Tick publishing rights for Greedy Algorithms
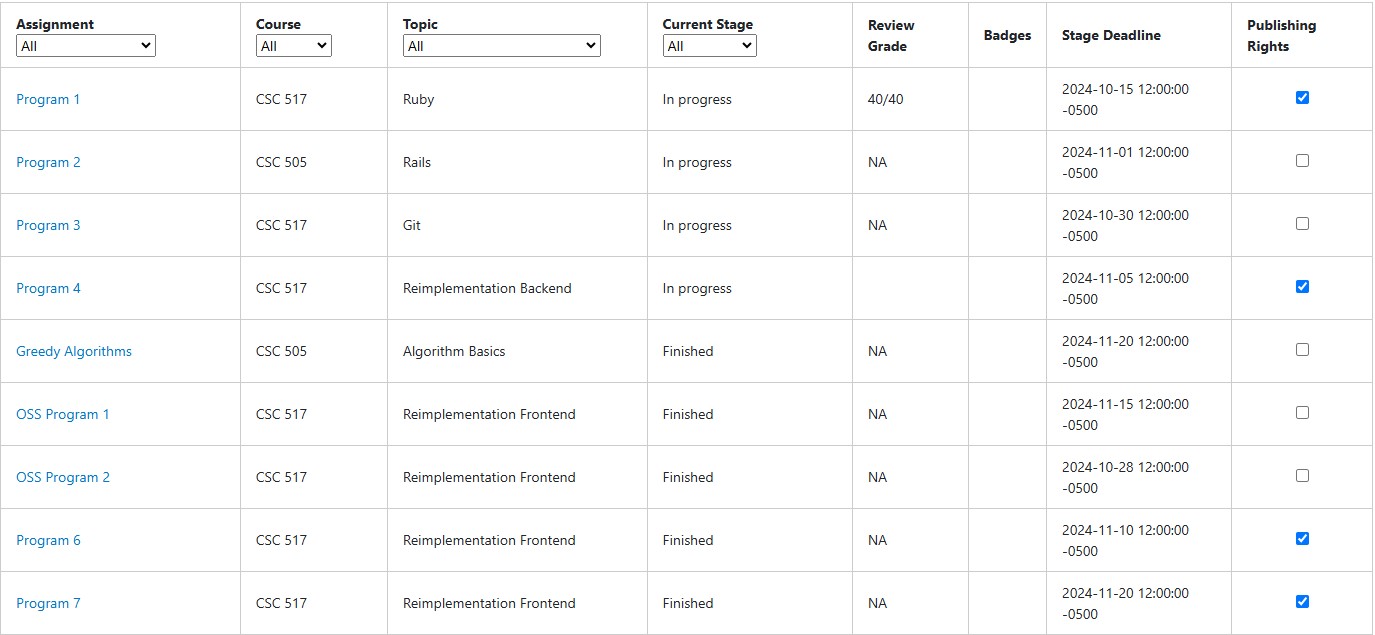This screenshot has width=1375, height=635. [1302, 349]
